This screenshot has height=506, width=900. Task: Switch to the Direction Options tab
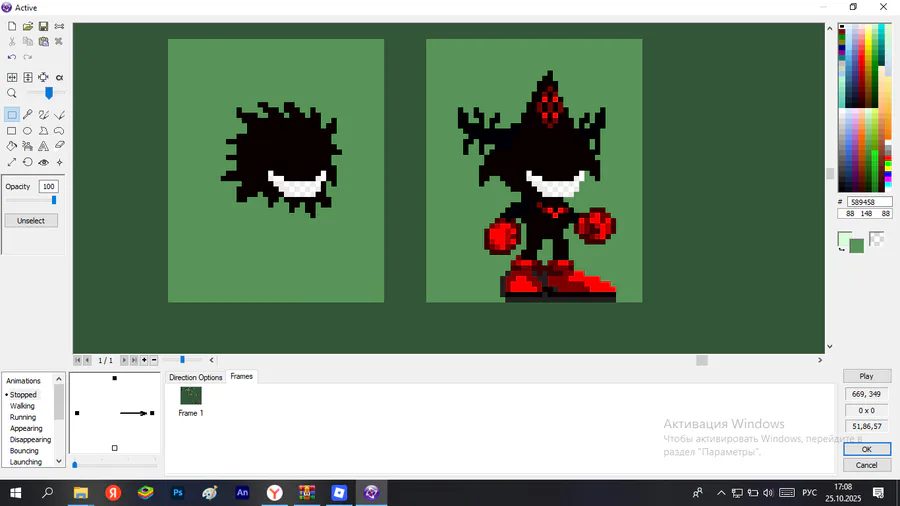click(x=195, y=377)
